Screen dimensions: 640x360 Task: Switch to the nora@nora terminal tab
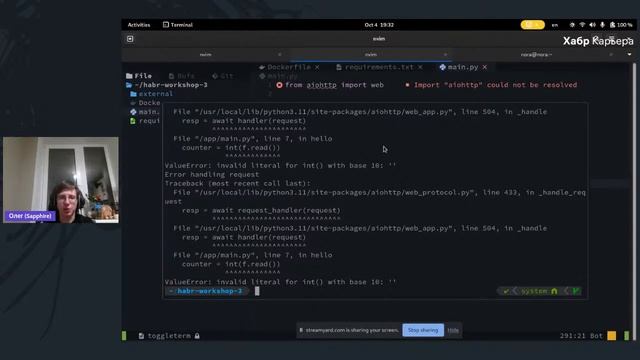coord(536,54)
